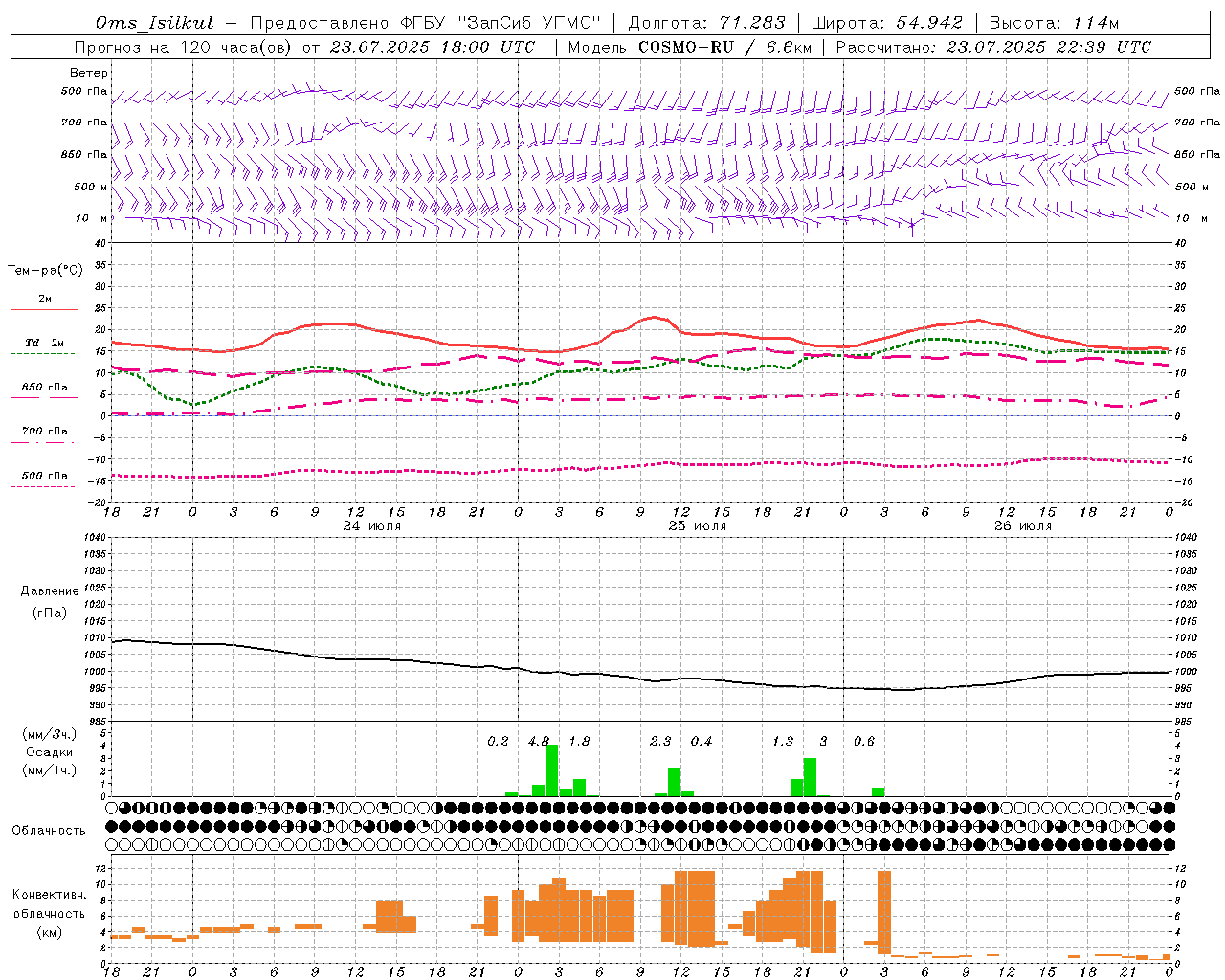Click the Td 2м dew point legend entry

45,343
